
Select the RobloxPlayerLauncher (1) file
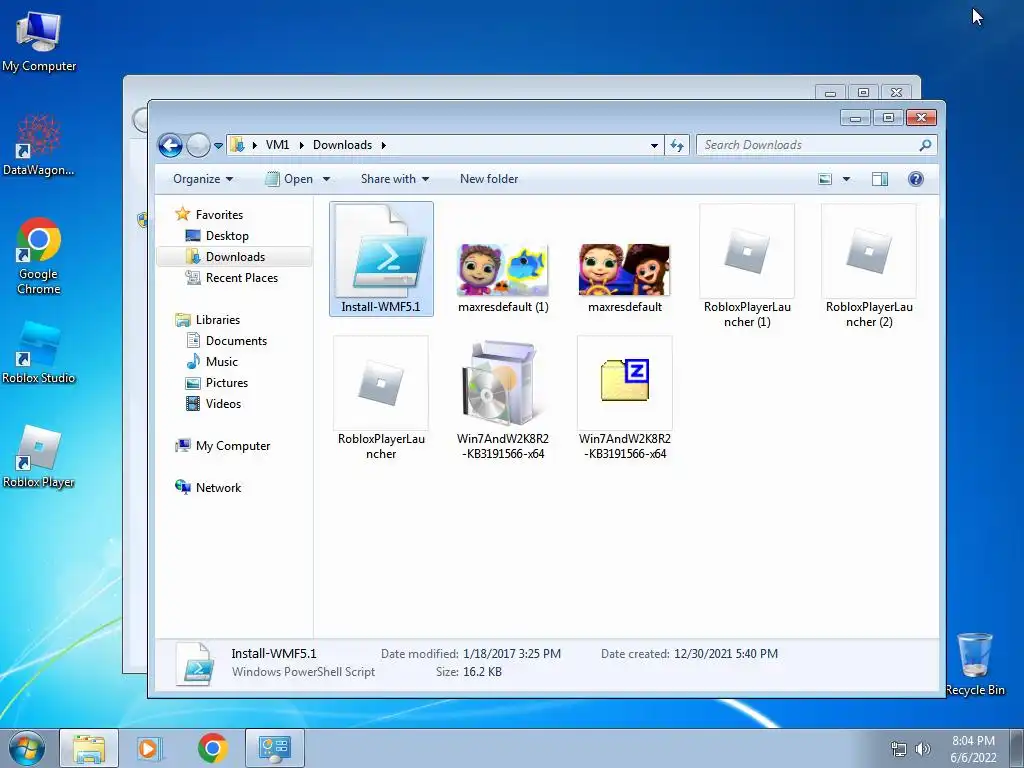[x=747, y=266]
